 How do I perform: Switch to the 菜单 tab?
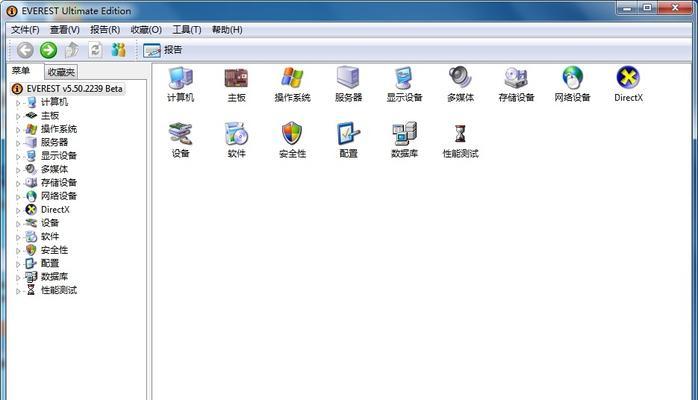click(21, 71)
